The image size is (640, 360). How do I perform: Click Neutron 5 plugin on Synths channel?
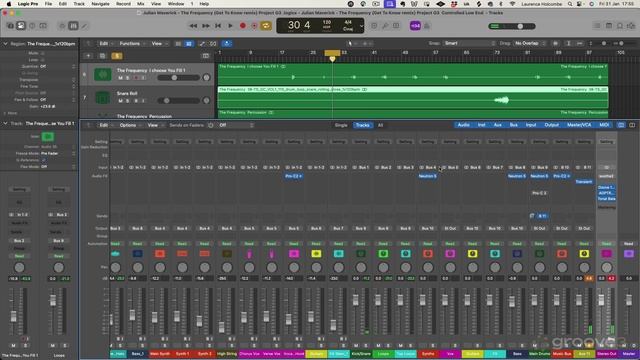427,176
